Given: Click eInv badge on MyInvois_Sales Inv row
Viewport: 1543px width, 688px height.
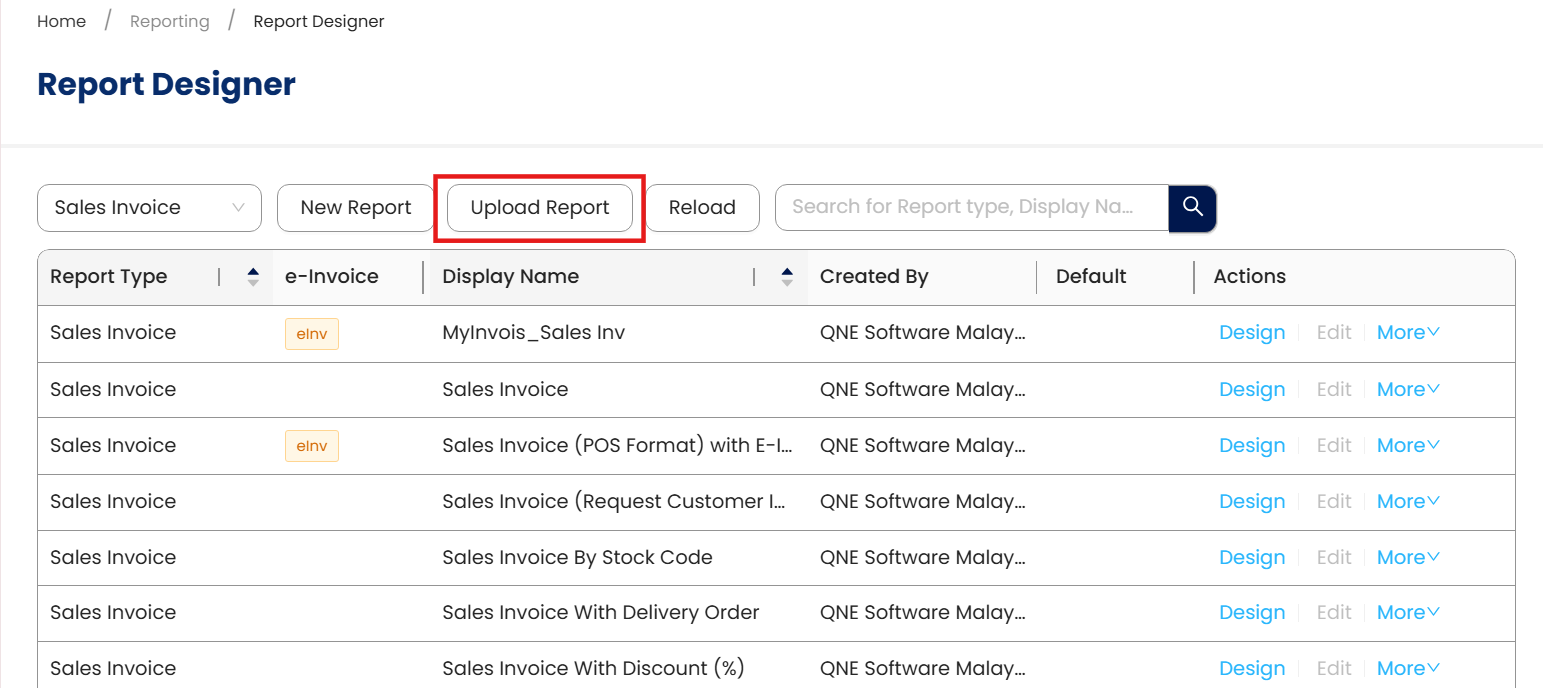Looking at the screenshot, I should pyautogui.click(x=312, y=334).
